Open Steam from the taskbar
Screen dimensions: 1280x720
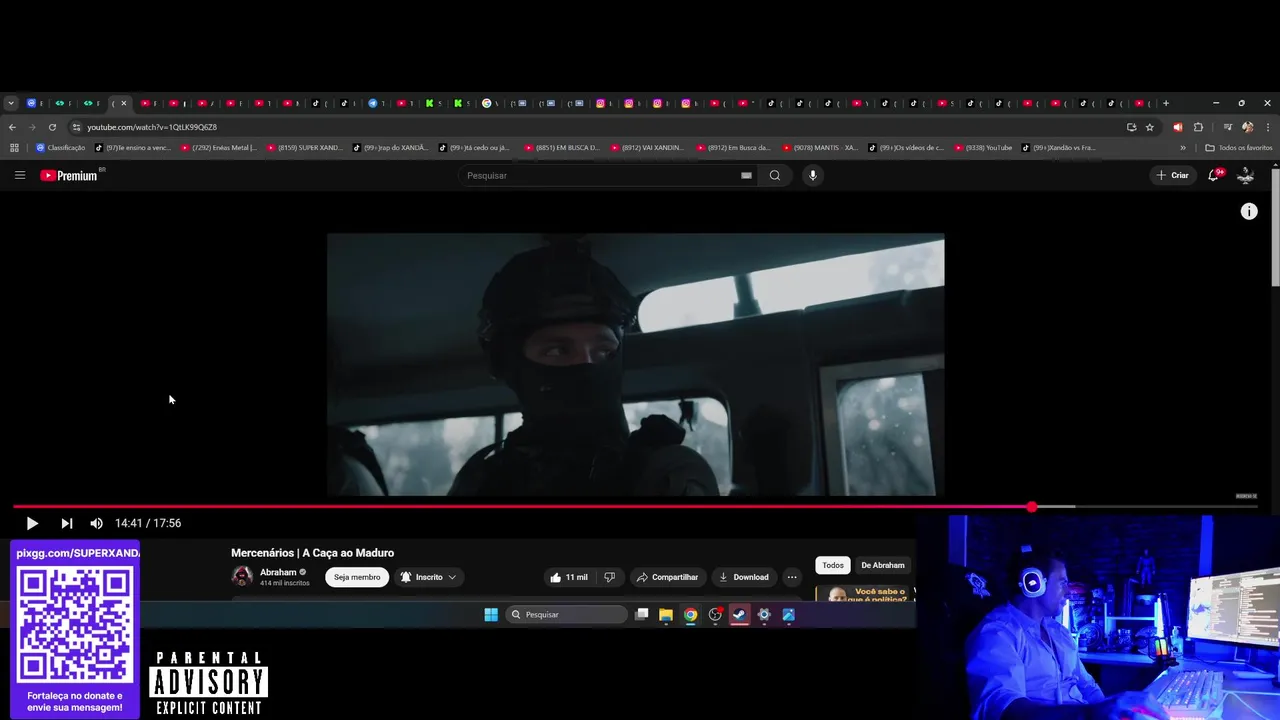739,614
